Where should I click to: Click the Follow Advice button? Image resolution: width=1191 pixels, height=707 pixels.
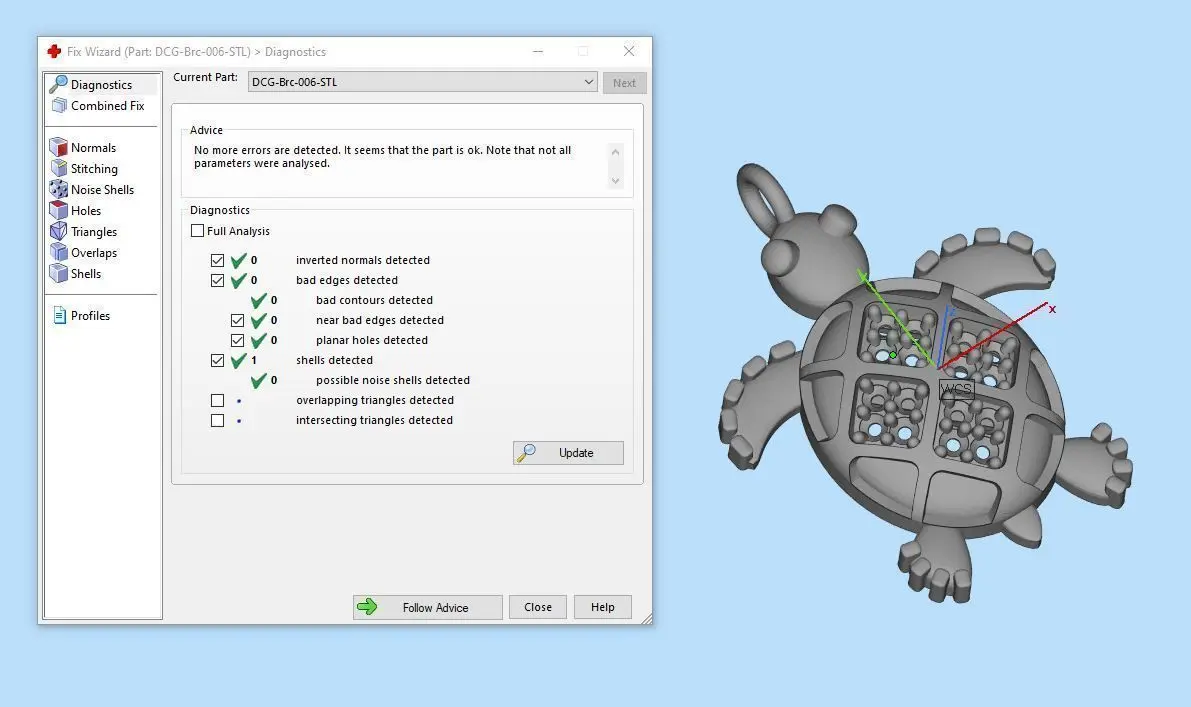coord(428,608)
